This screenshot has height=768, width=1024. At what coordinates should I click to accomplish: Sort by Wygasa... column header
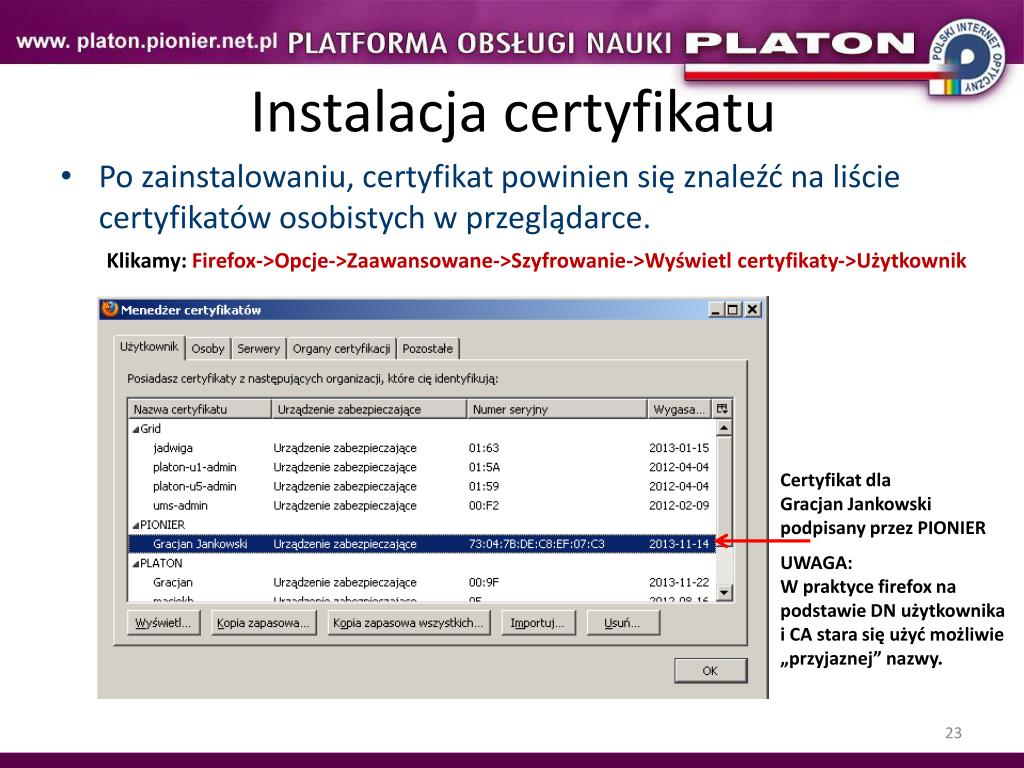point(680,409)
